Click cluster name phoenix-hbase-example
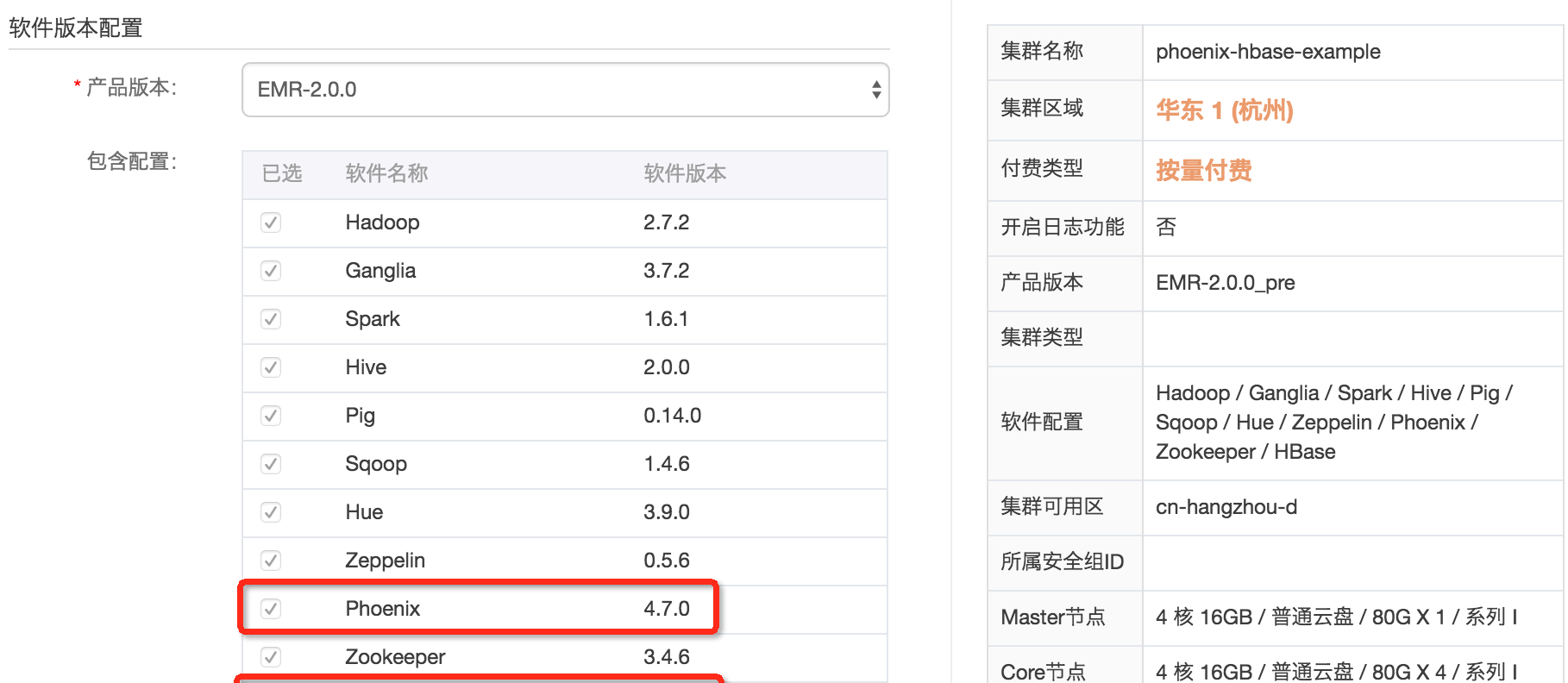 click(x=1268, y=52)
